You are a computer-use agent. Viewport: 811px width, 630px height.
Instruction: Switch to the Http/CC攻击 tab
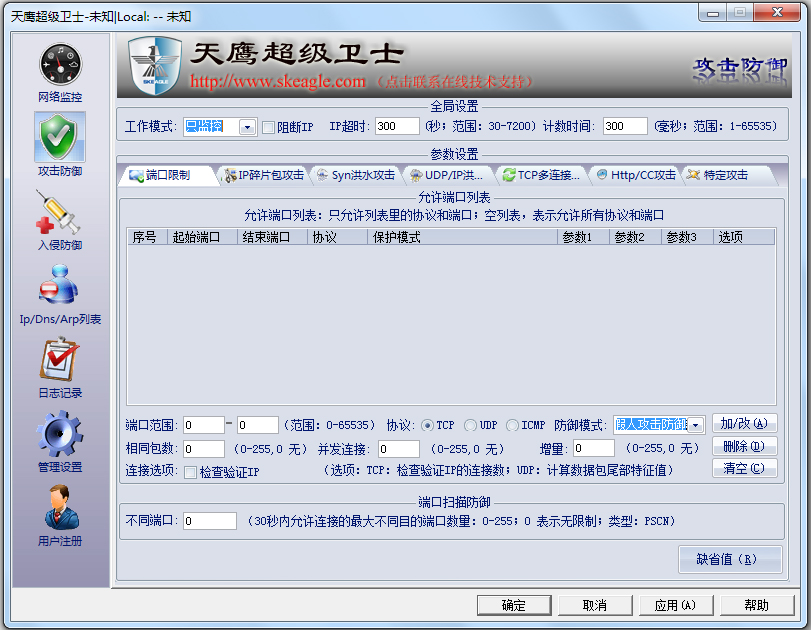coord(636,175)
